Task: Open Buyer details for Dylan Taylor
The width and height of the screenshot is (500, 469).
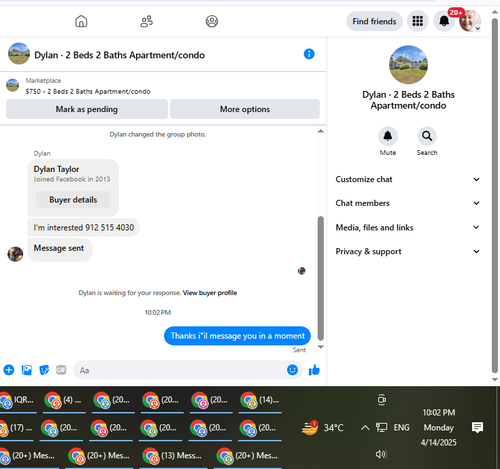Action: point(73,200)
